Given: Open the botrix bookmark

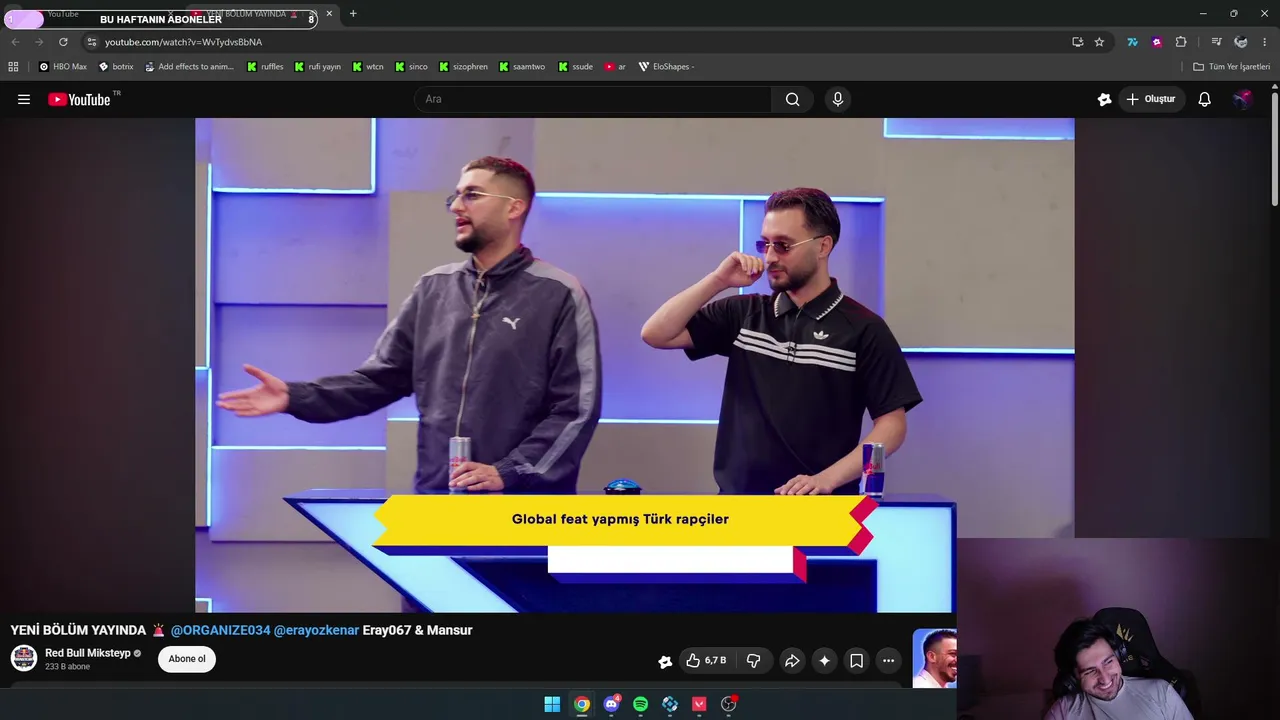Looking at the screenshot, I should [116, 67].
